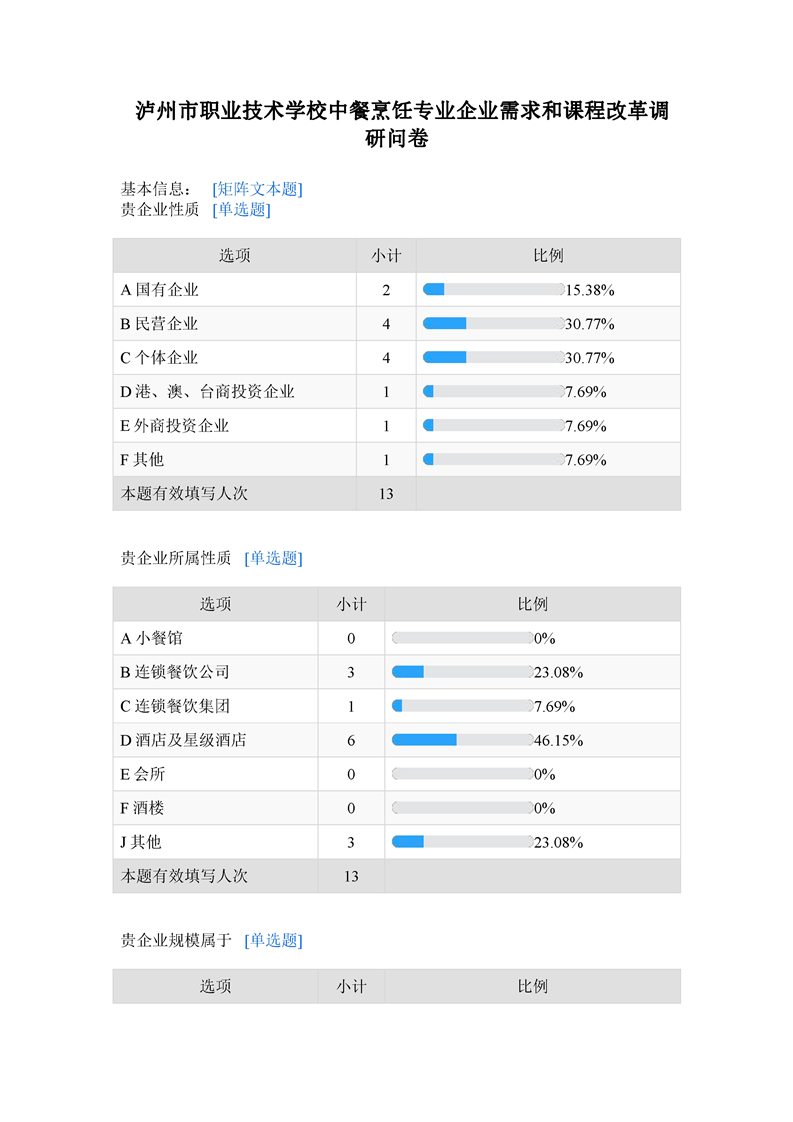Click the 'J 其他' option cell
The height and width of the screenshot is (1122, 793).
[x=141, y=842]
